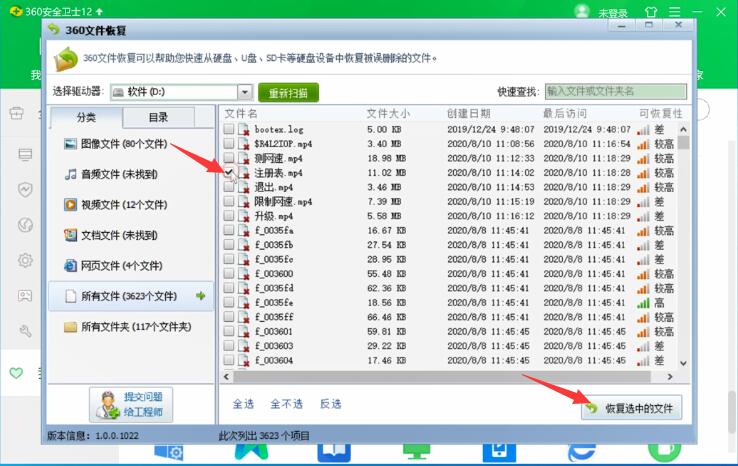
Task: Select the 网页文件 category
Action: pyautogui.click(x=113, y=266)
